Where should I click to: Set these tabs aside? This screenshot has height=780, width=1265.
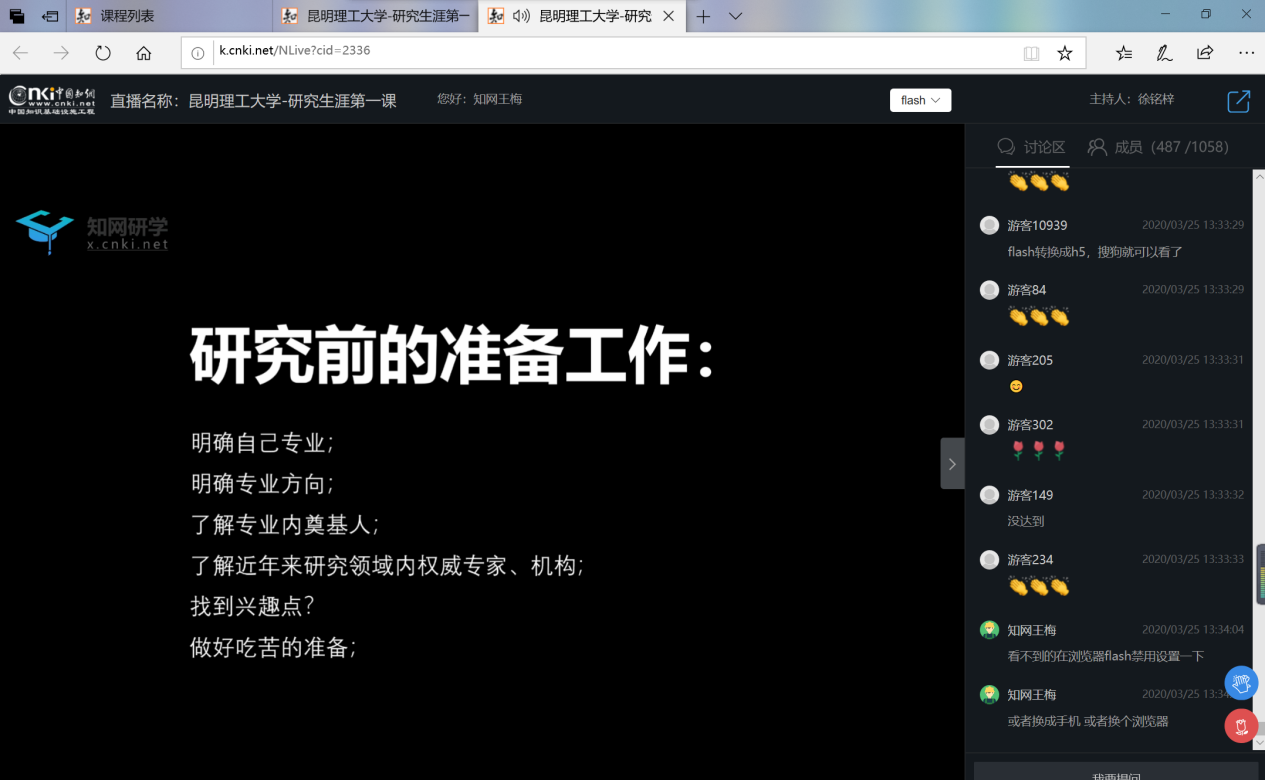(x=50, y=16)
